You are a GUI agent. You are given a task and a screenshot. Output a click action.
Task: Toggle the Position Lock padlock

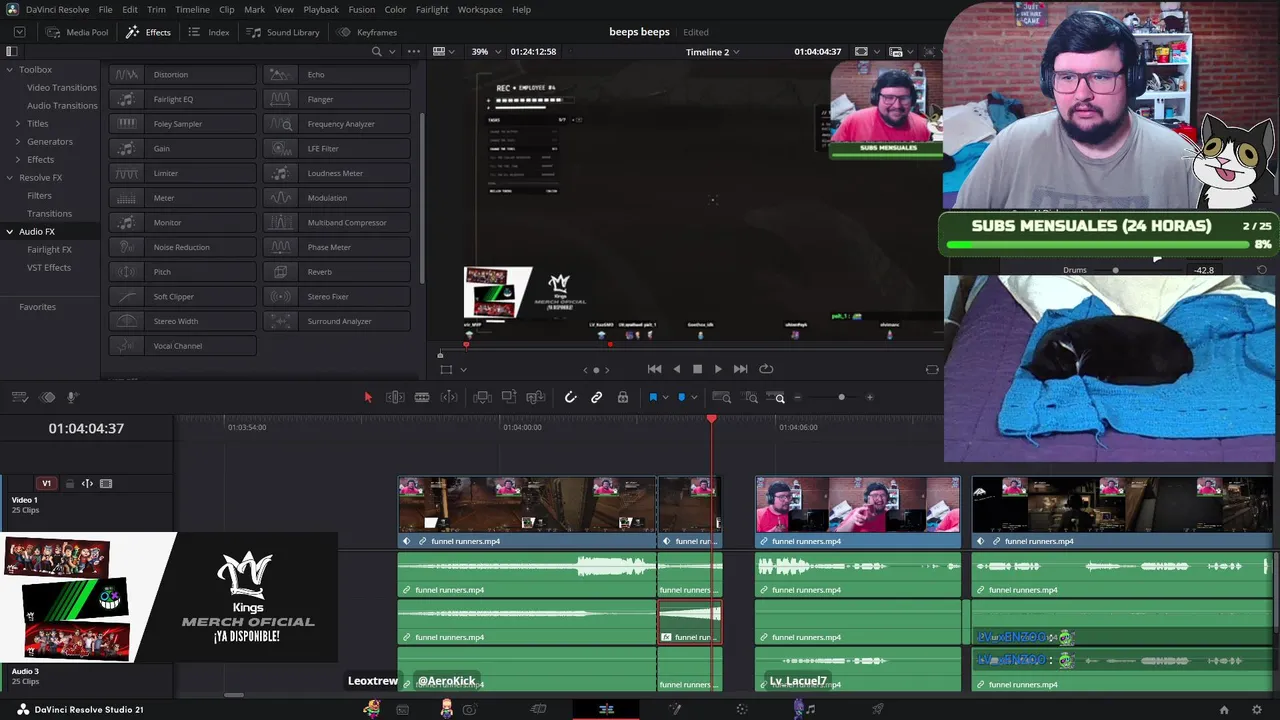coord(622,397)
